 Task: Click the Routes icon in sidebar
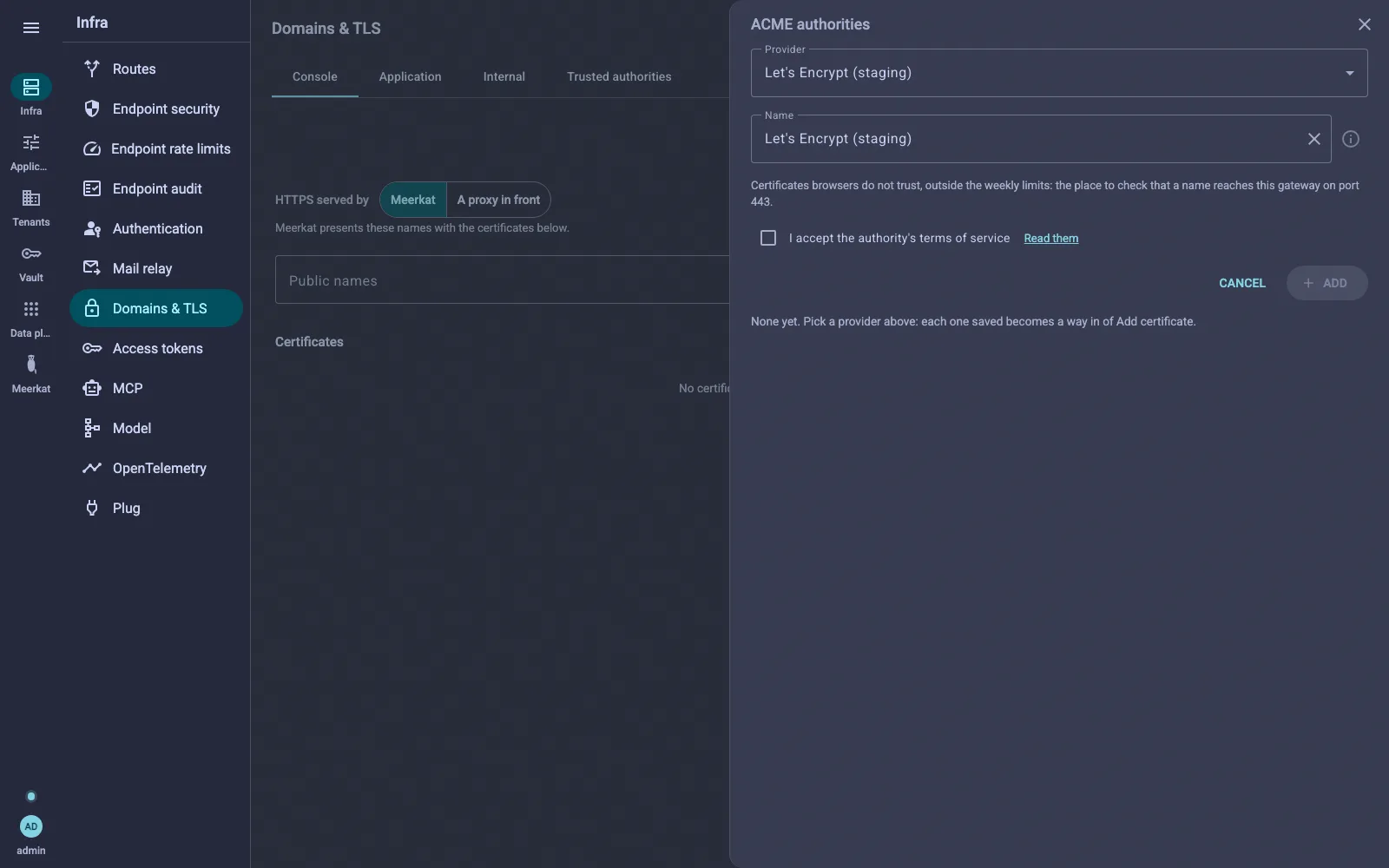click(x=92, y=69)
